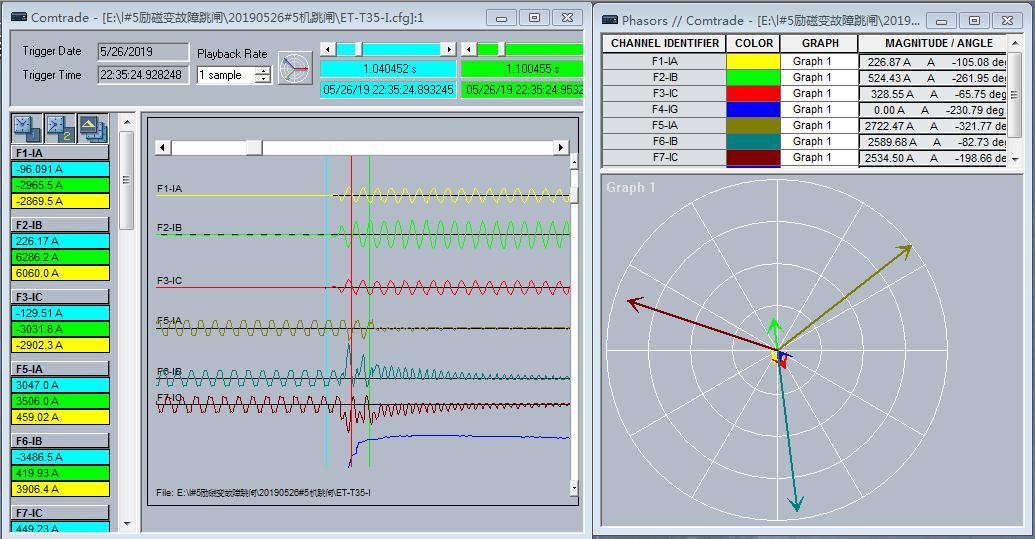Image resolution: width=1035 pixels, height=539 pixels.
Task: Select the cursor 1 time marker tool
Action: [x=28, y=128]
